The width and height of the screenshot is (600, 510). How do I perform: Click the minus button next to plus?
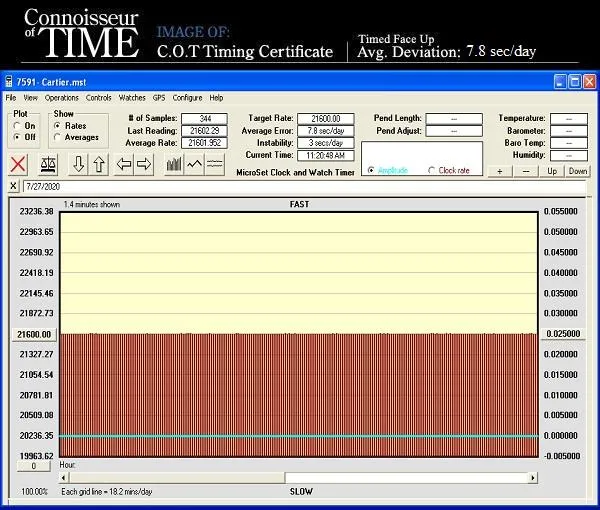[526, 171]
